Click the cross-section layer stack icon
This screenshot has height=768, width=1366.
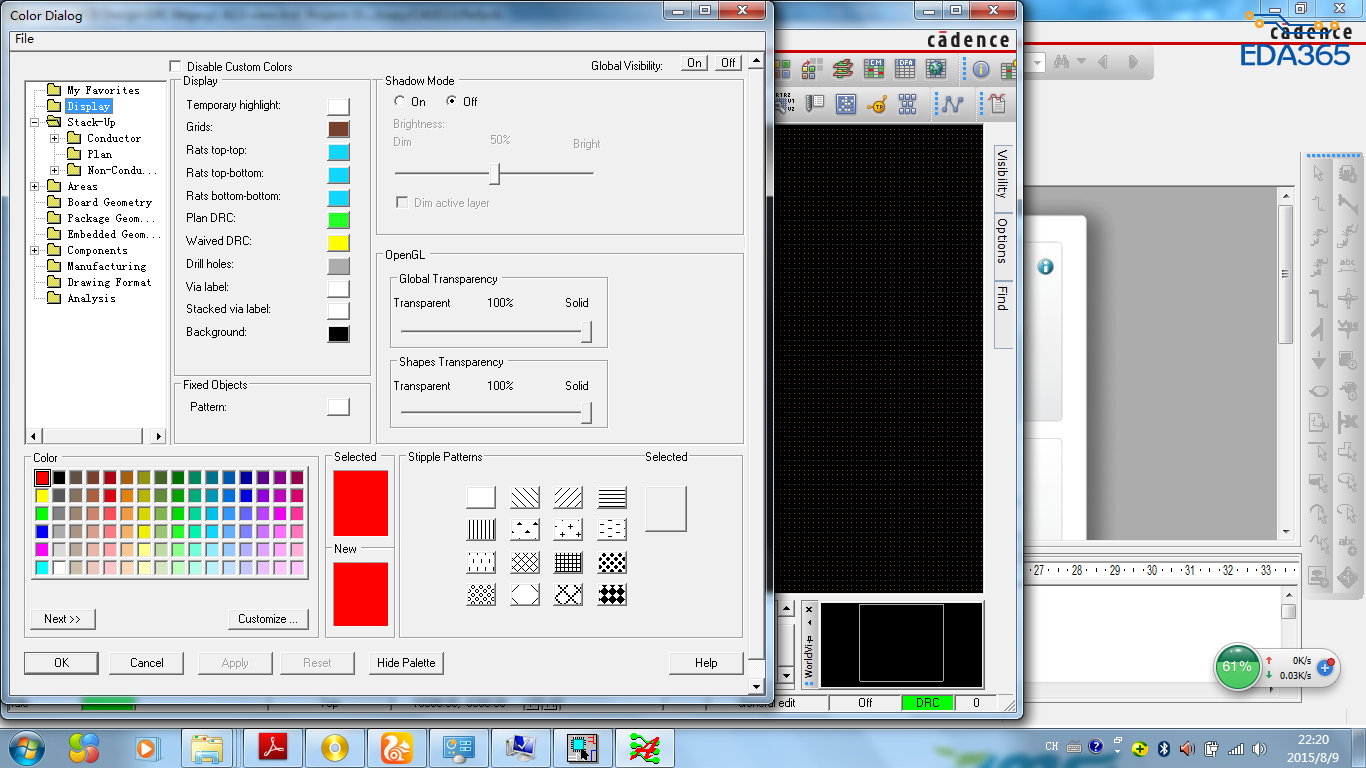point(843,69)
